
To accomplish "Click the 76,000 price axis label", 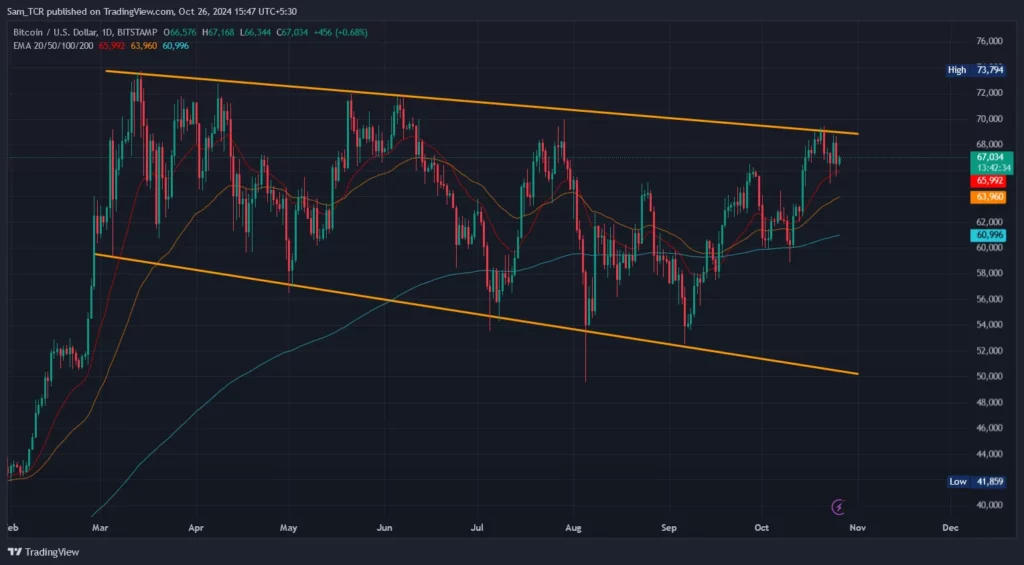I will (x=989, y=40).
